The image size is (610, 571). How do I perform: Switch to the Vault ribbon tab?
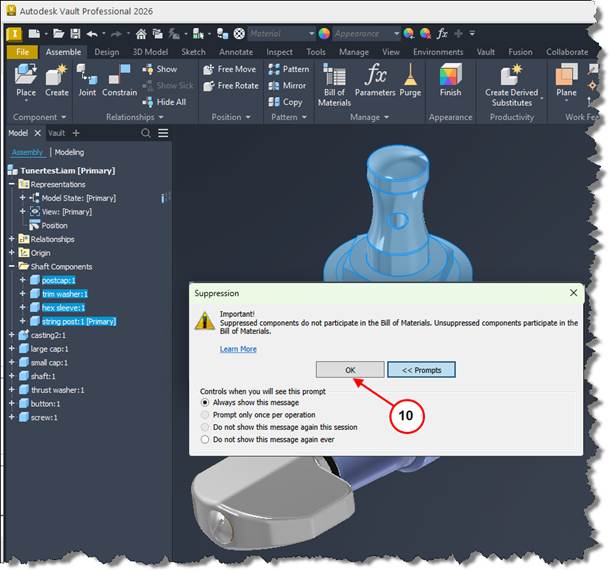(x=486, y=52)
